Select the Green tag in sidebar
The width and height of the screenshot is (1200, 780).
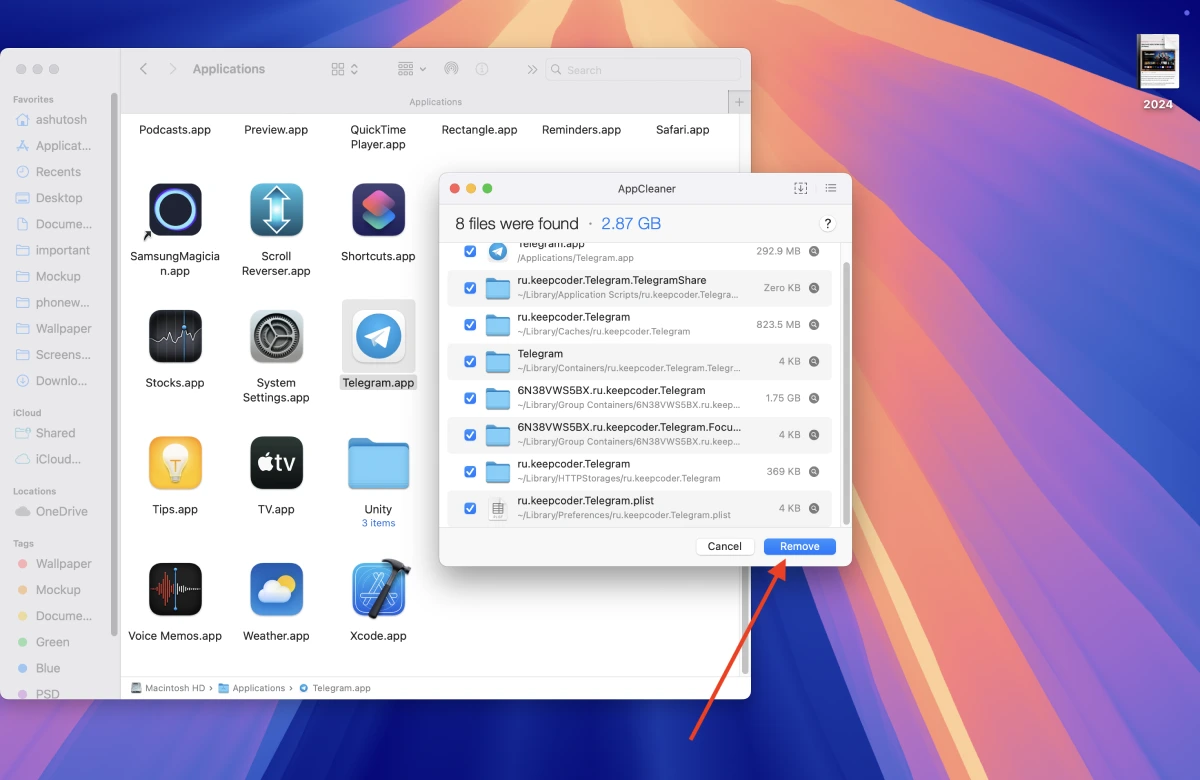click(54, 642)
